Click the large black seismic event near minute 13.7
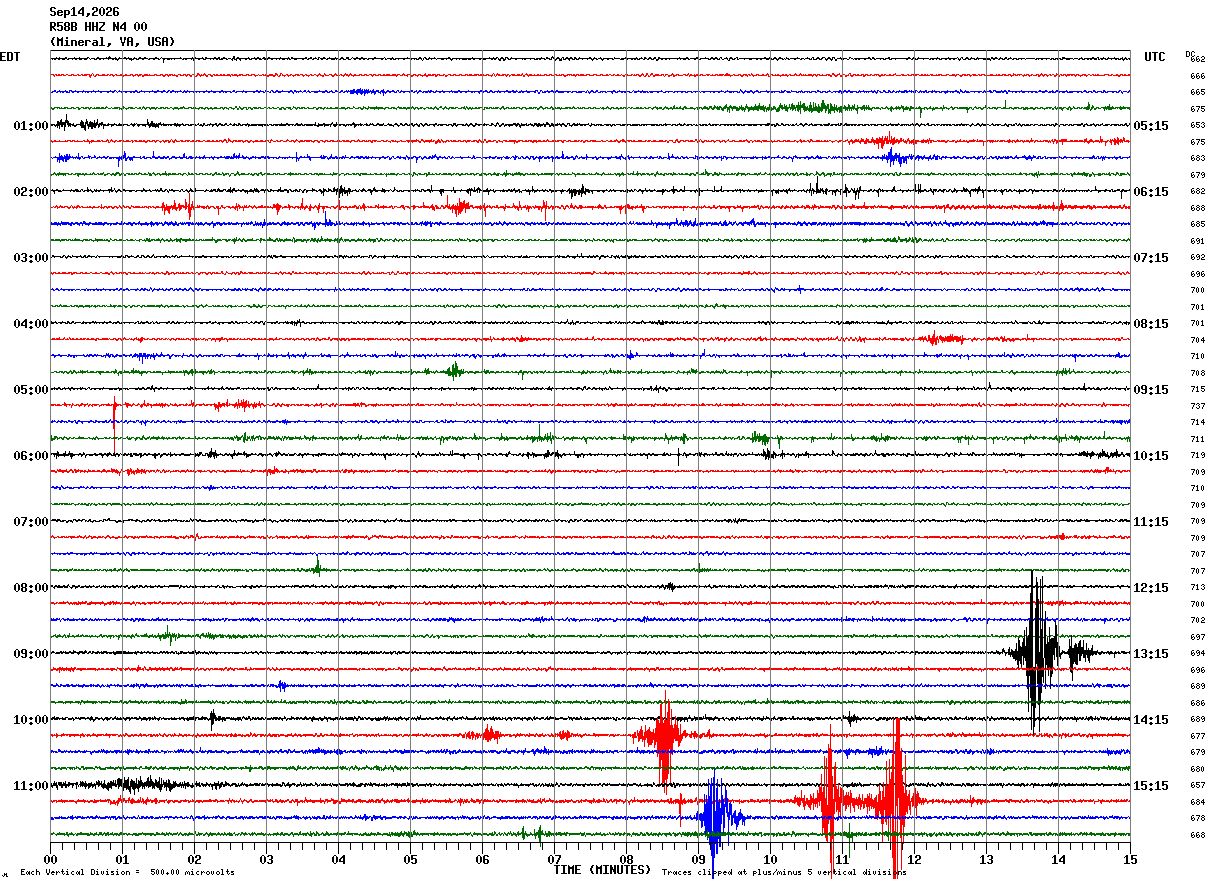This screenshot has width=1210, height=886. (x=1036, y=653)
